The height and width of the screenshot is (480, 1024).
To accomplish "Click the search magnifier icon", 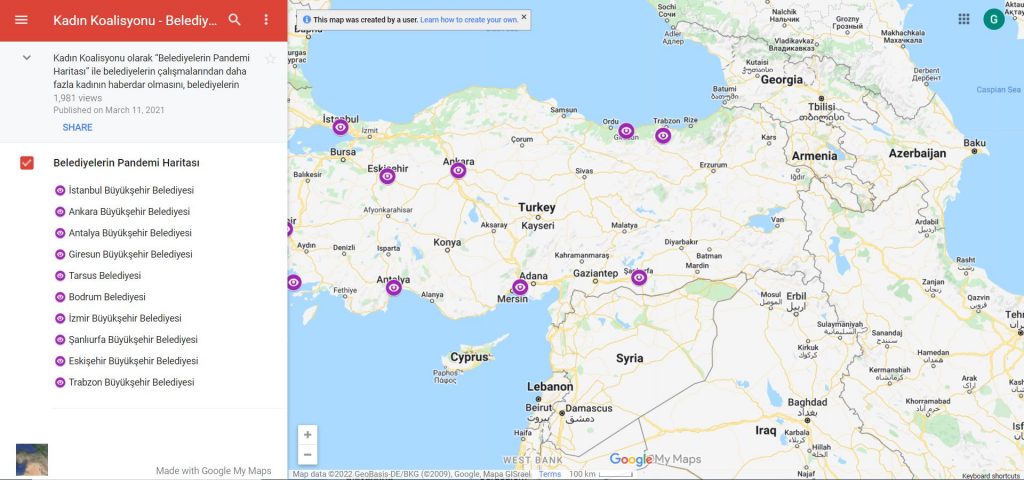I will tap(234, 20).
